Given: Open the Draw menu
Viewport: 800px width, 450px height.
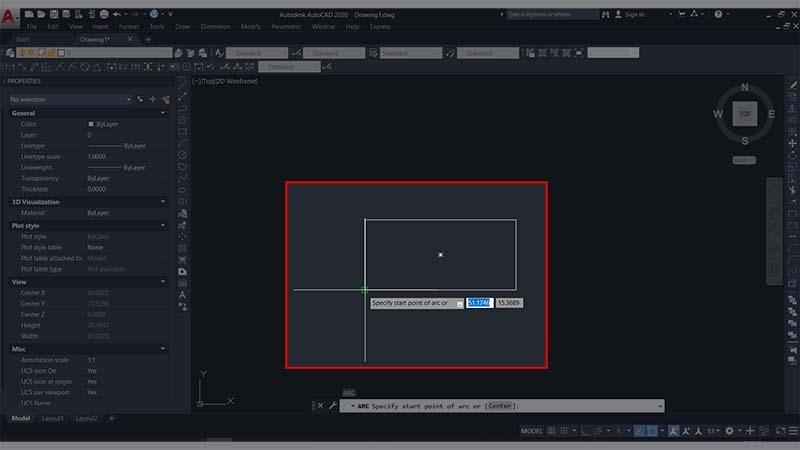Looking at the screenshot, I should click(182, 27).
